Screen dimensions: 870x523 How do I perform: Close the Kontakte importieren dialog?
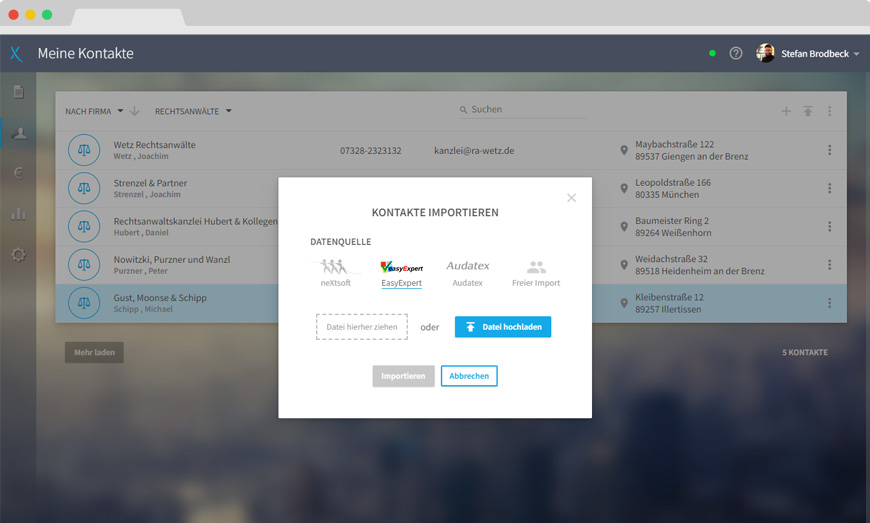point(571,197)
